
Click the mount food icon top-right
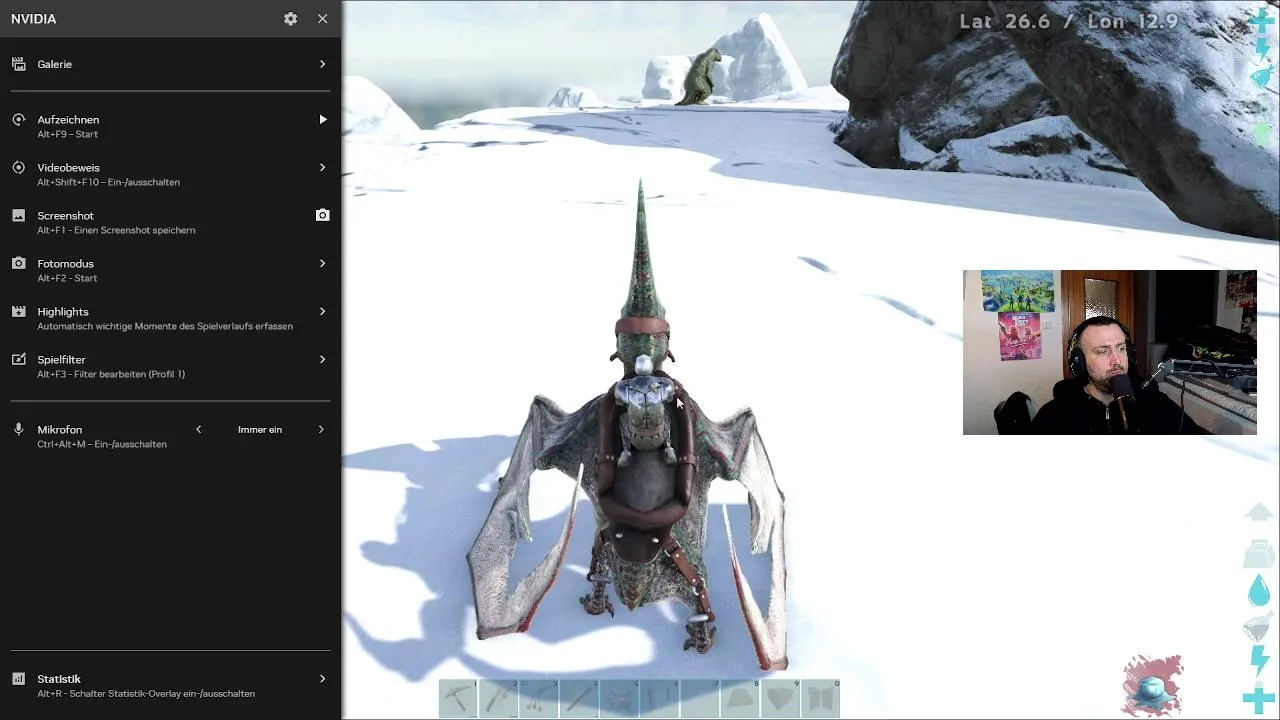(x=1263, y=77)
